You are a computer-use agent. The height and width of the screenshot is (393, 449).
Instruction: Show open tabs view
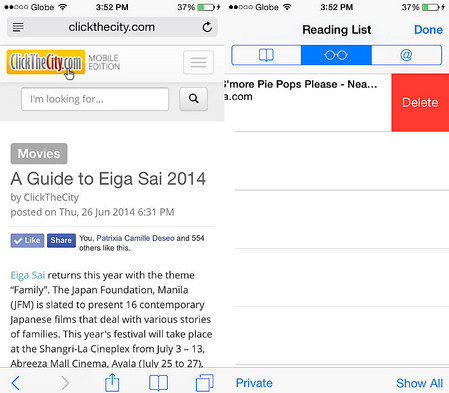204,383
